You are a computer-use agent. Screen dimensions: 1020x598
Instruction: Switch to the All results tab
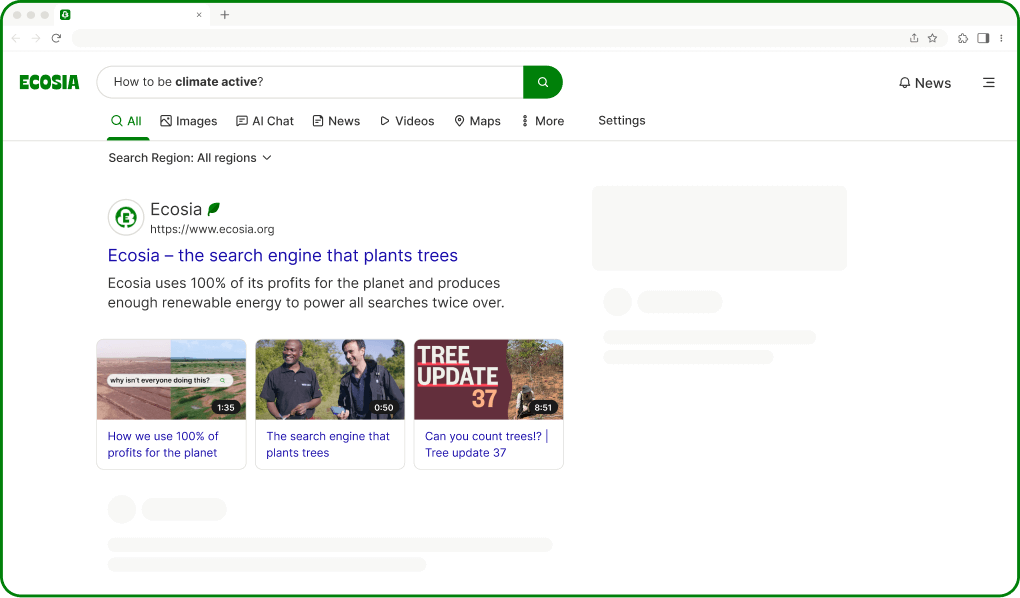click(x=127, y=120)
